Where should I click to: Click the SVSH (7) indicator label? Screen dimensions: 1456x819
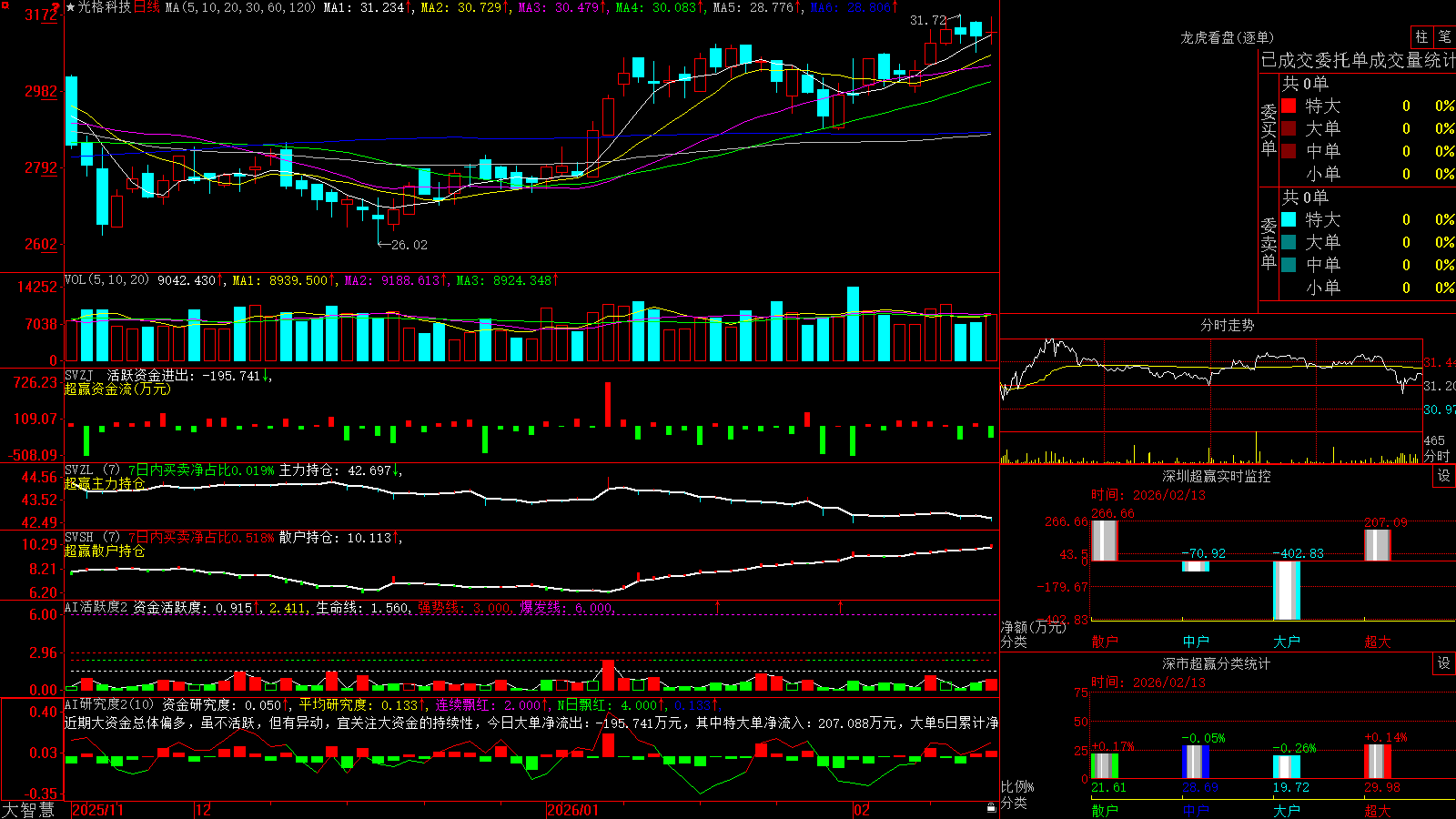coord(92,538)
